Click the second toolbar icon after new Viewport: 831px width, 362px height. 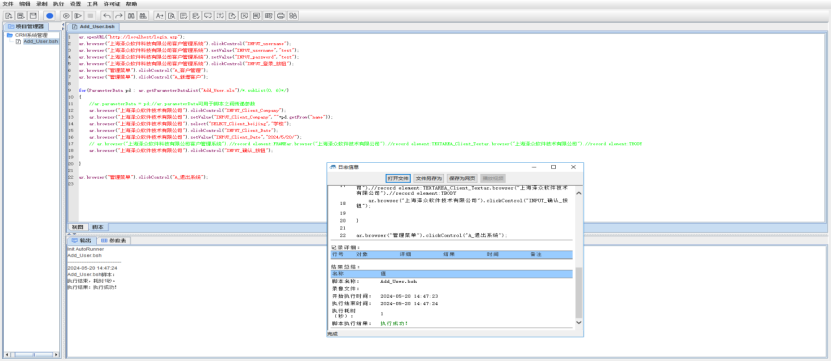click(x=21, y=15)
